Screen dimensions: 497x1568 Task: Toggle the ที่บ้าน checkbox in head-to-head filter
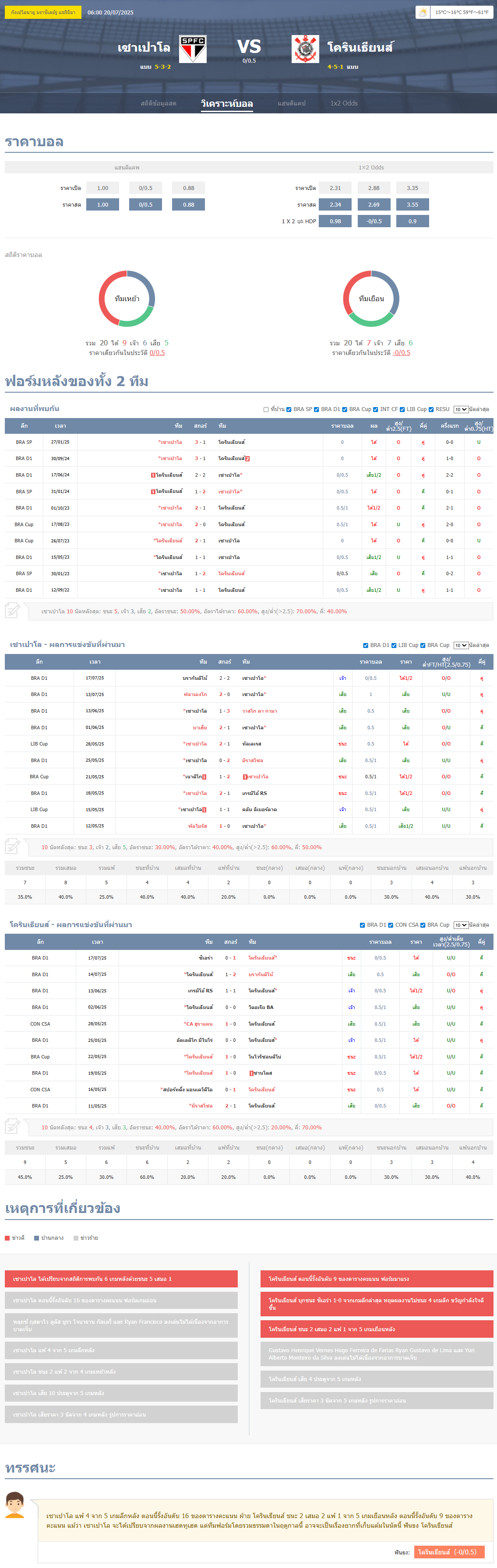[x=266, y=410]
